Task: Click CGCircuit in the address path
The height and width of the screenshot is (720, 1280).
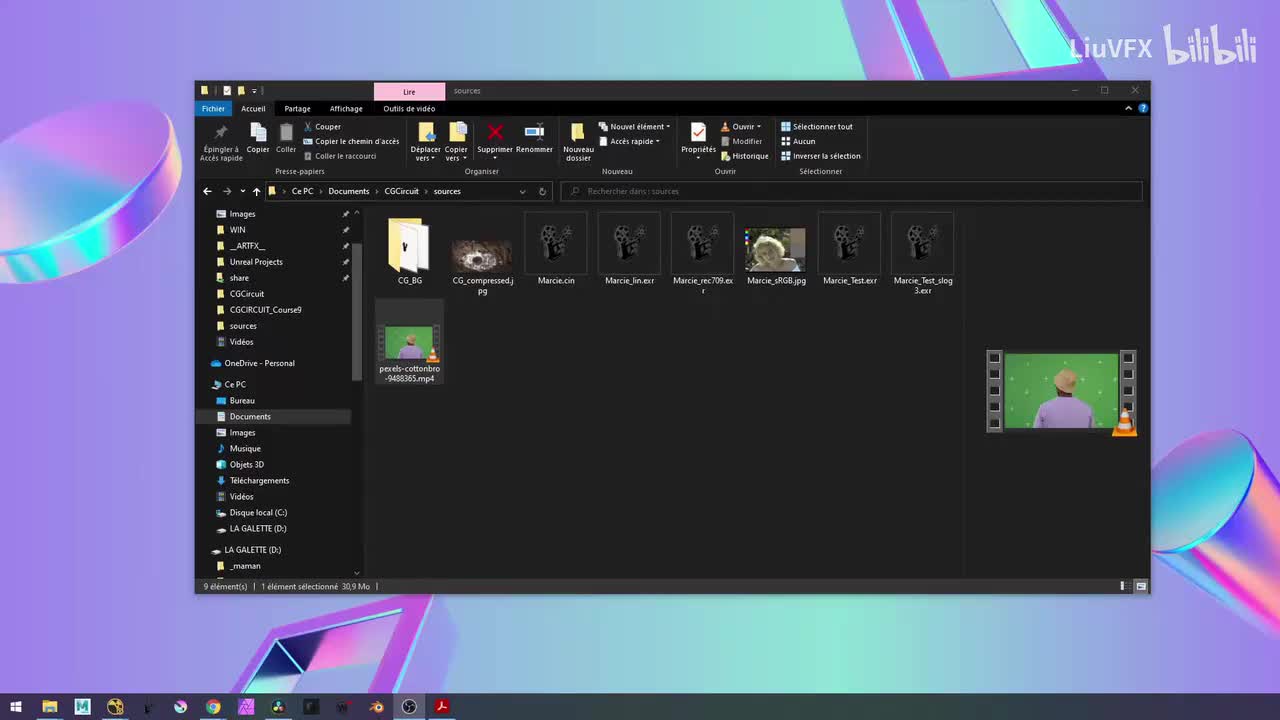Action: 401,191
